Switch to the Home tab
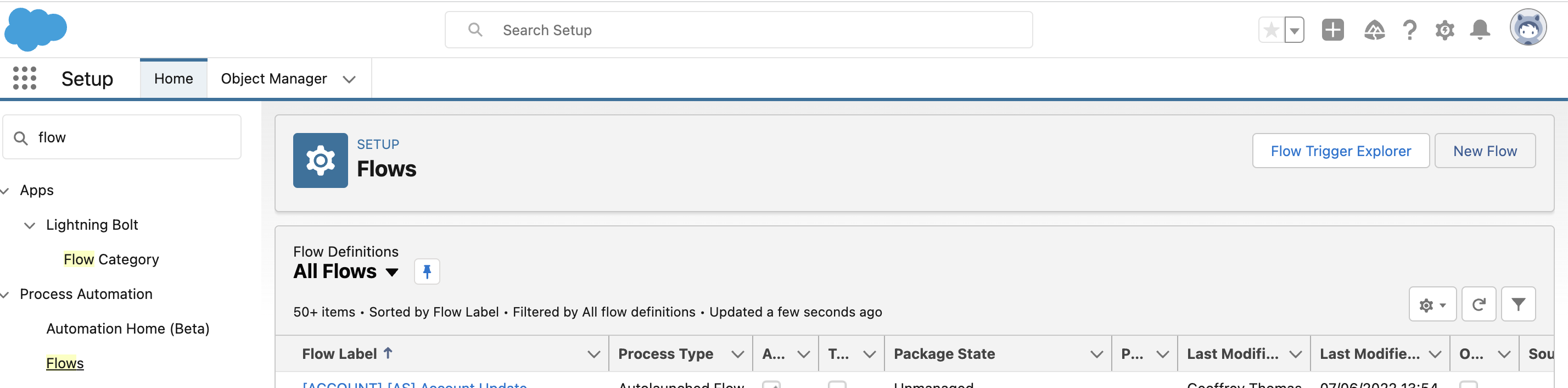The image size is (1568, 388). click(173, 79)
